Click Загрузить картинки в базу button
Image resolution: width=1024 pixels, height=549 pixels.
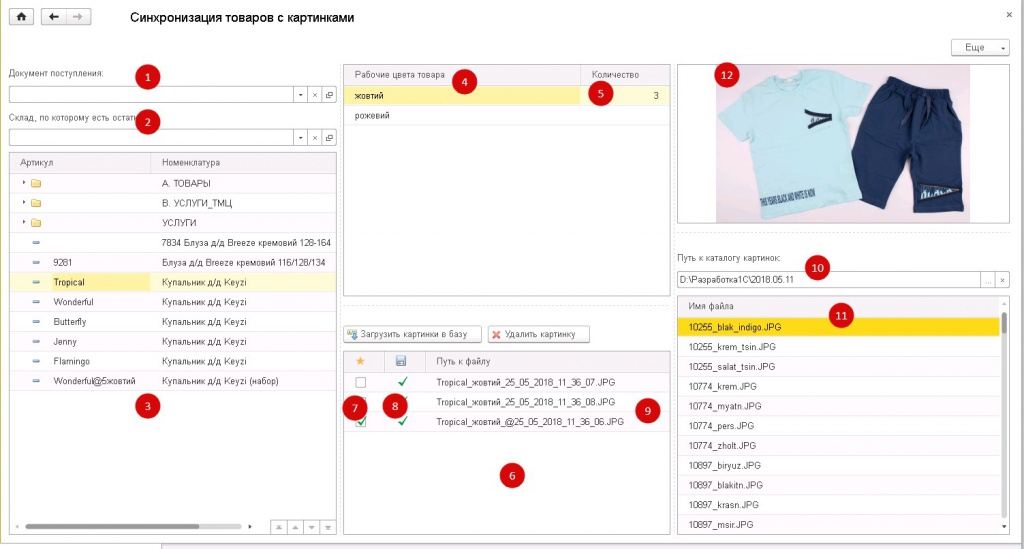(412, 334)
